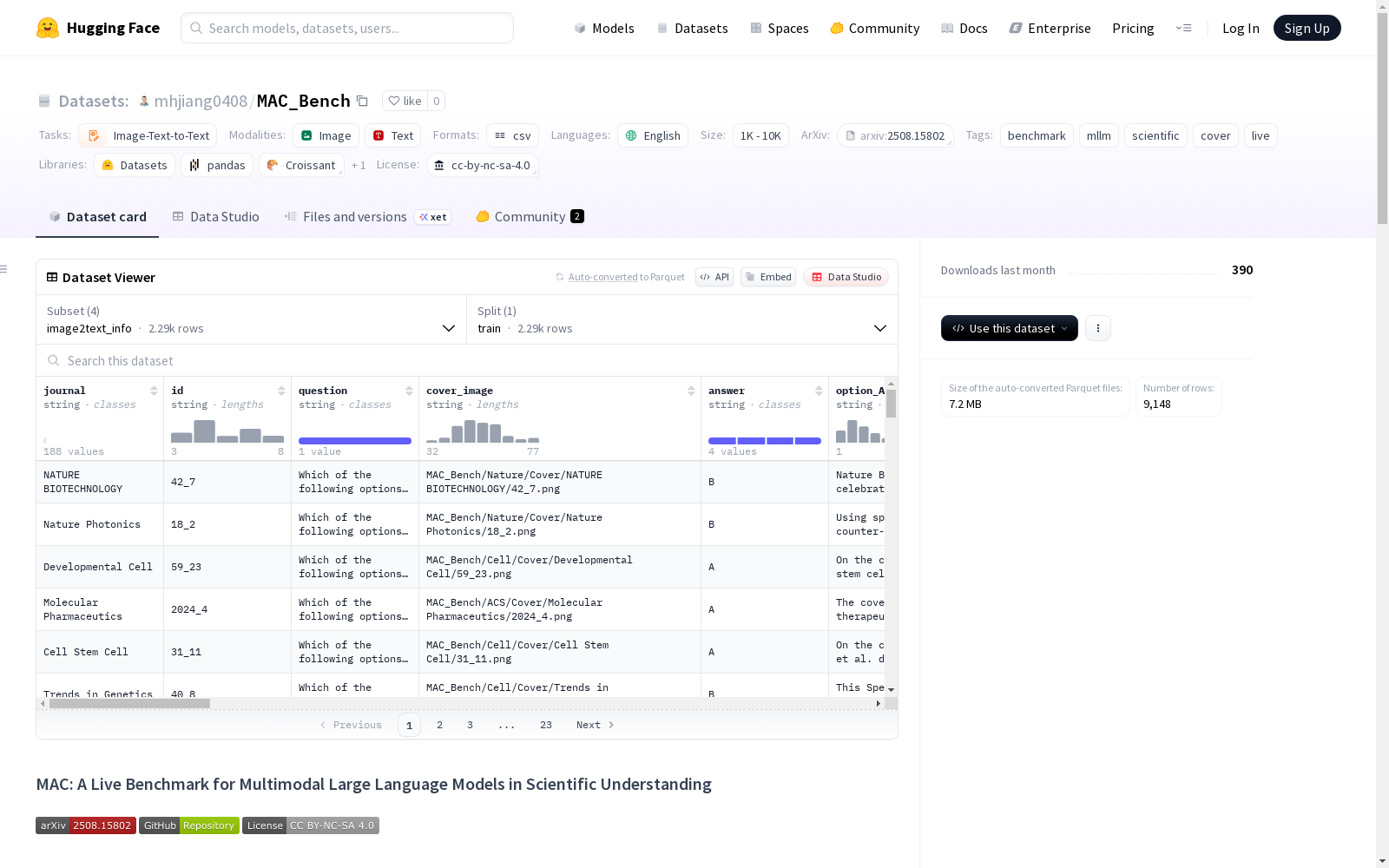
Task: Click the Hugging Face logo icon
Action: [x=48, y=28]
